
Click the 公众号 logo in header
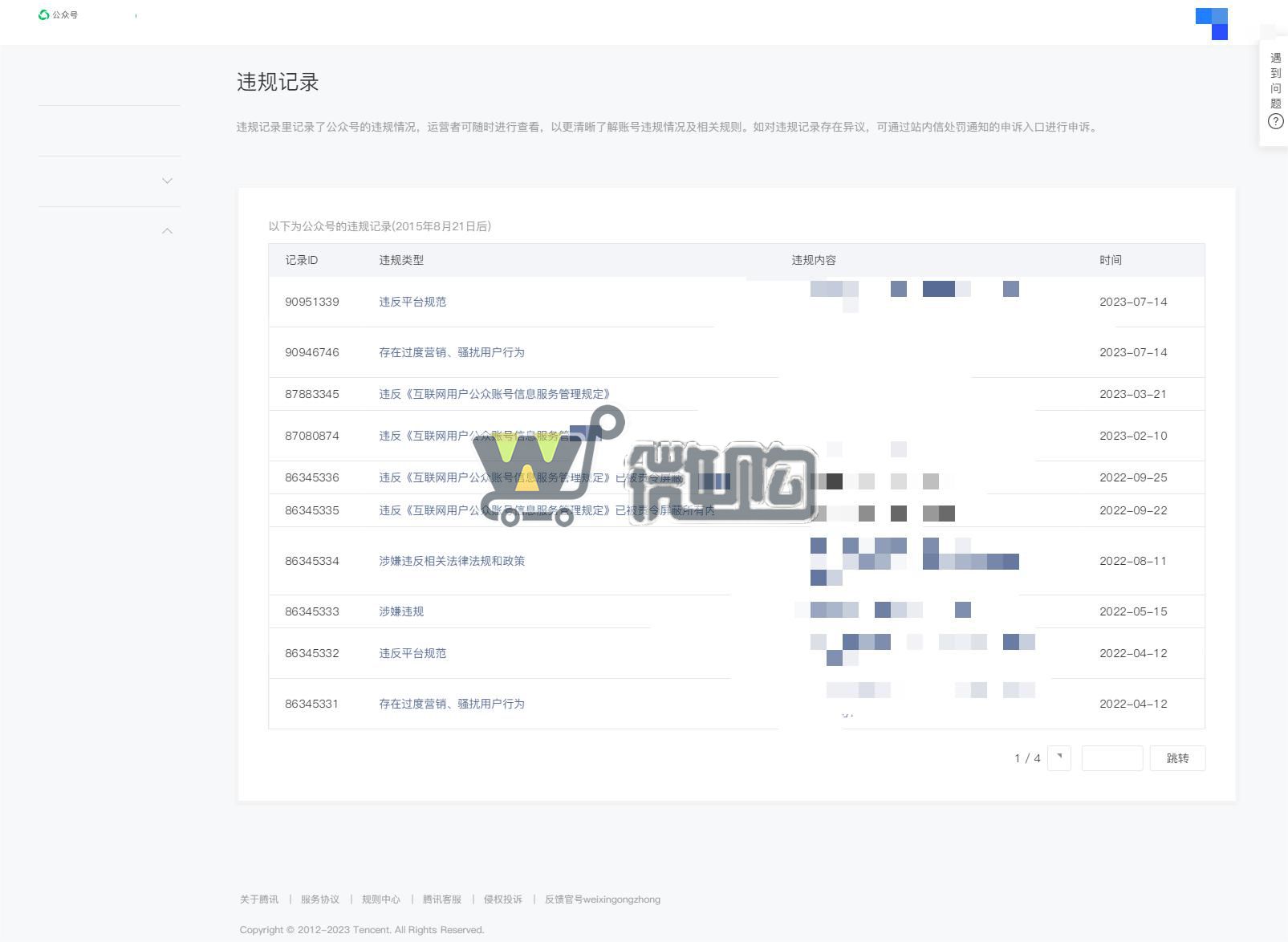(58, 15)
